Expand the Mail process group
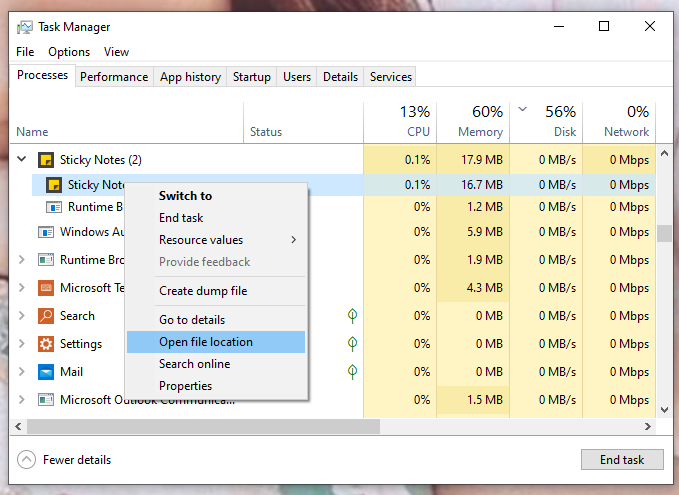Screen dimensions: 679x495 [22, 371]
